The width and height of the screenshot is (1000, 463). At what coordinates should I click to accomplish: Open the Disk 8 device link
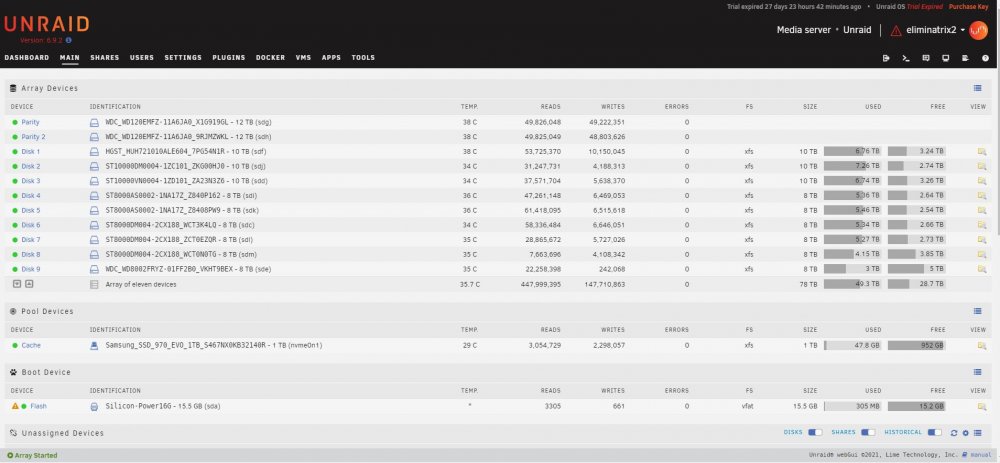31,254
